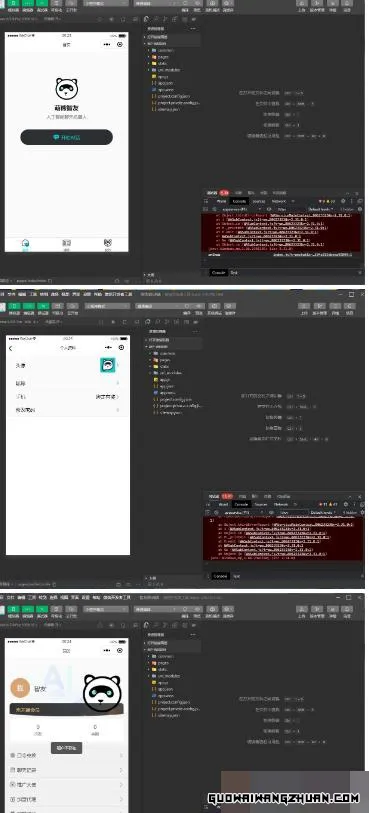Select third bottom tab icon in top simulator

pos(108,243)
